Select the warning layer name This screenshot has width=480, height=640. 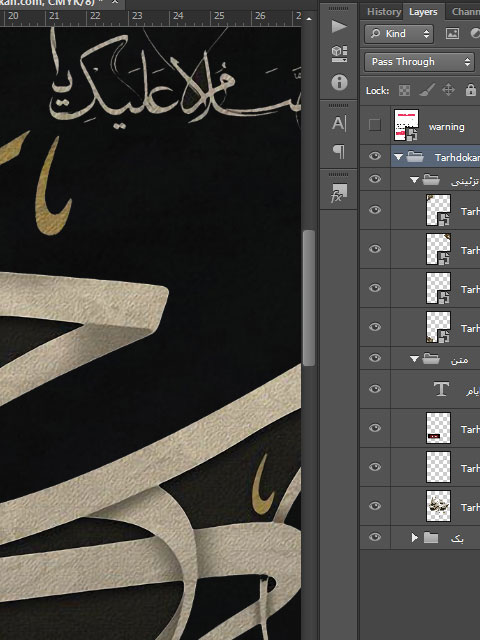[446, 127]
